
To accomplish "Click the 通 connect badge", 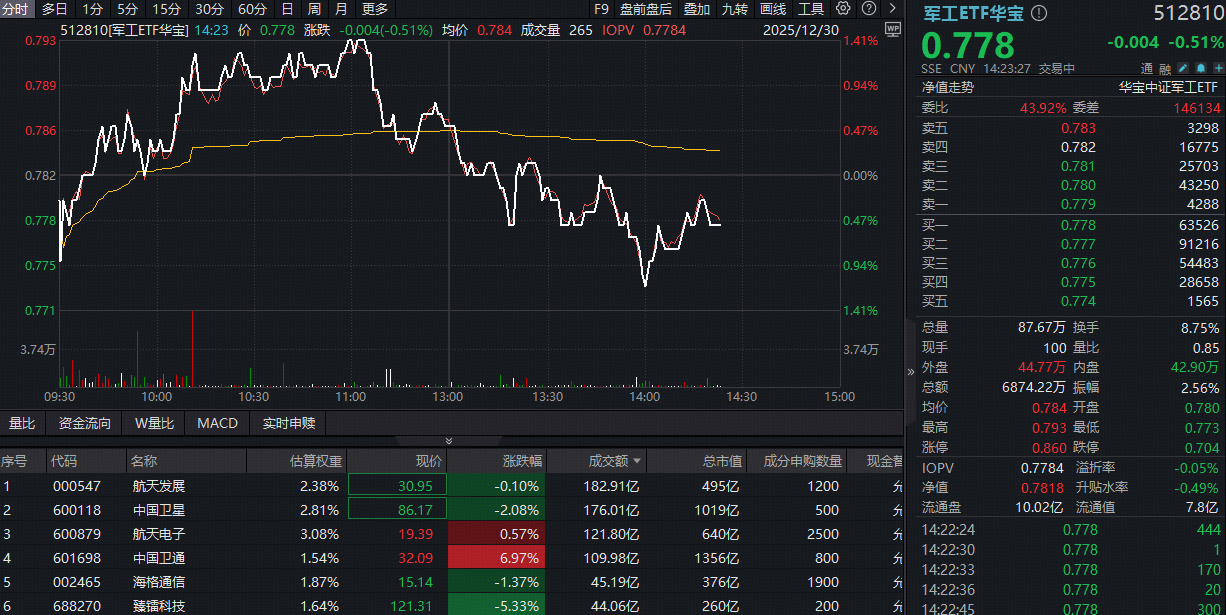I will point(1147,69).
